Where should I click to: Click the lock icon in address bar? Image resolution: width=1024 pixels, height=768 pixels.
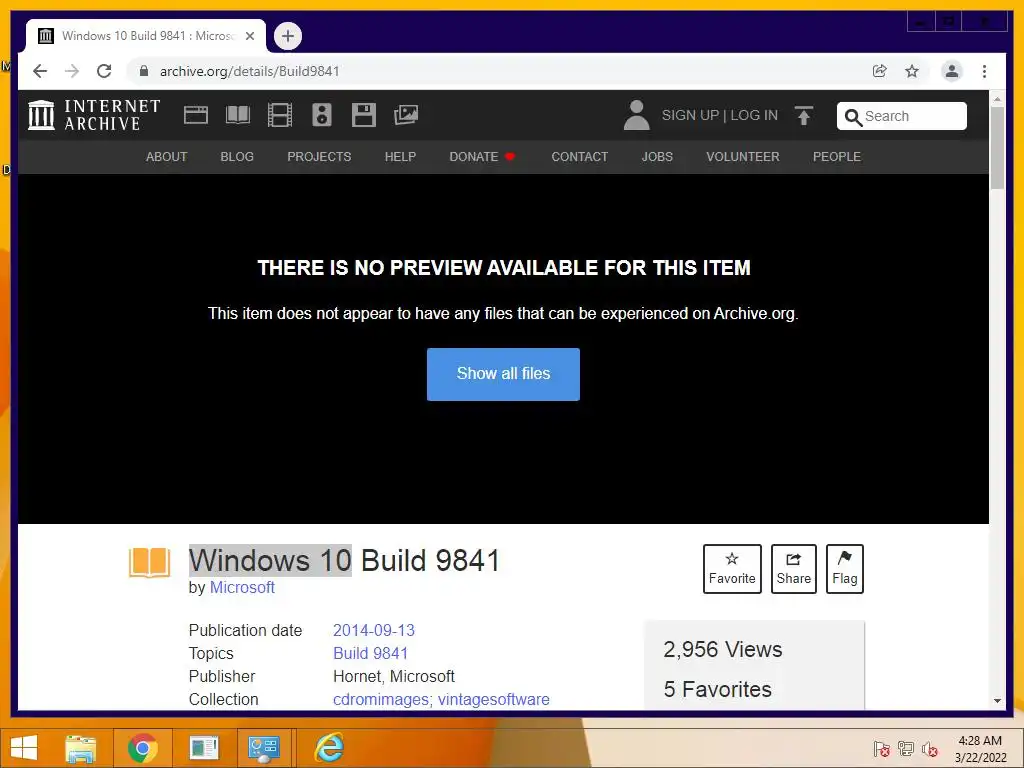(144, 71)
